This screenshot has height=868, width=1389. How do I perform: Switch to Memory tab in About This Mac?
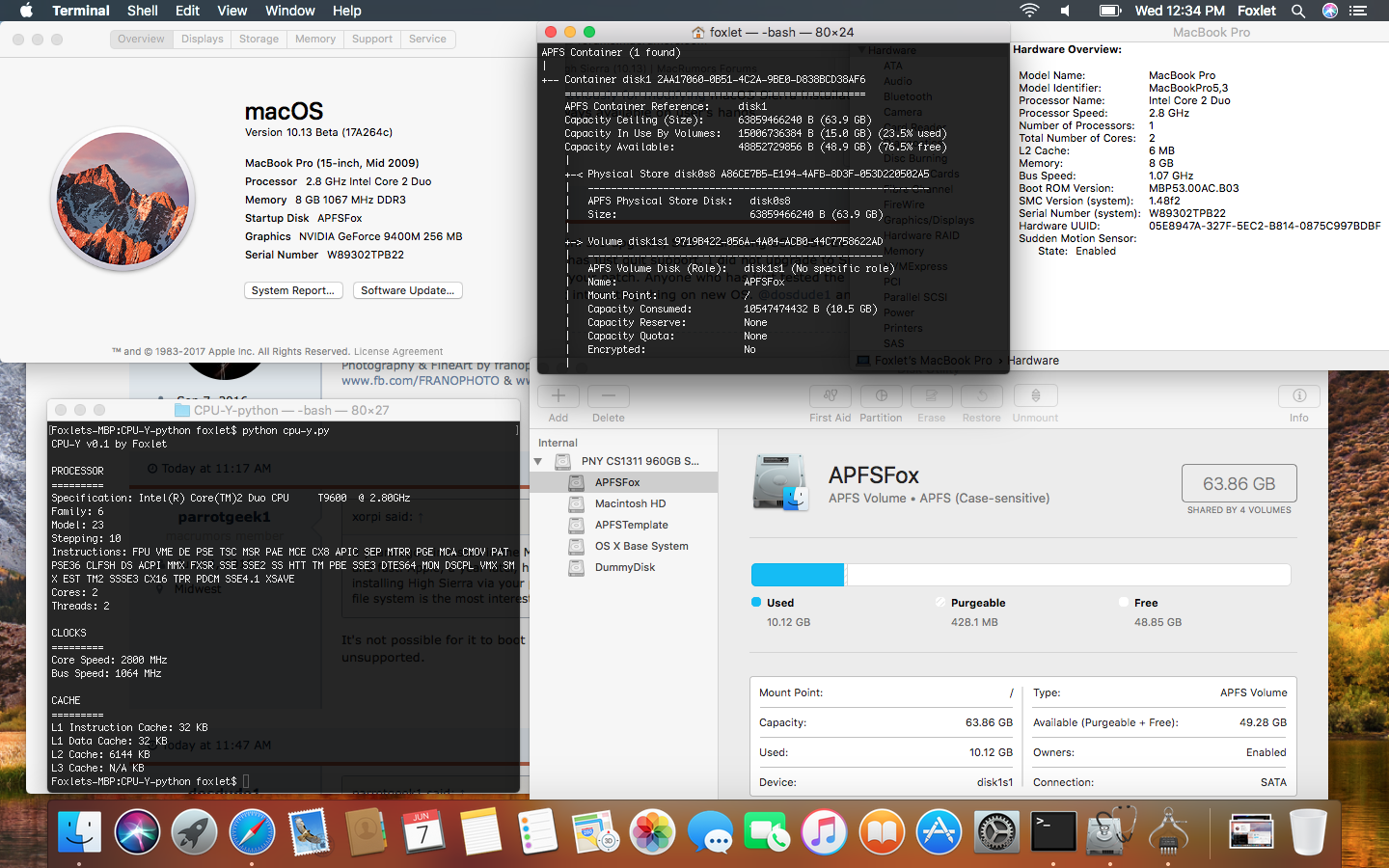click(315, 40)
